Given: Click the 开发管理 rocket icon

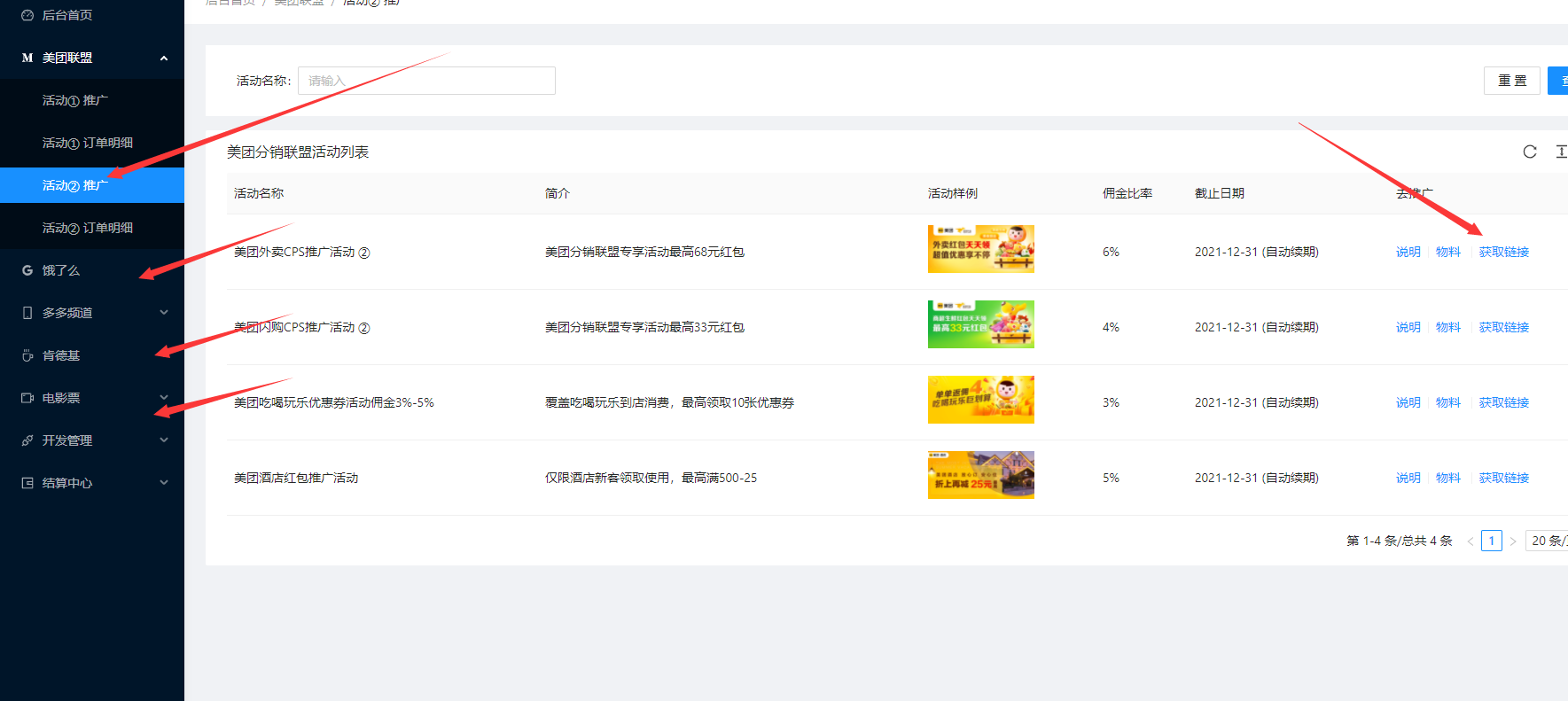Looking at the screenshot, I should (27, 440).
